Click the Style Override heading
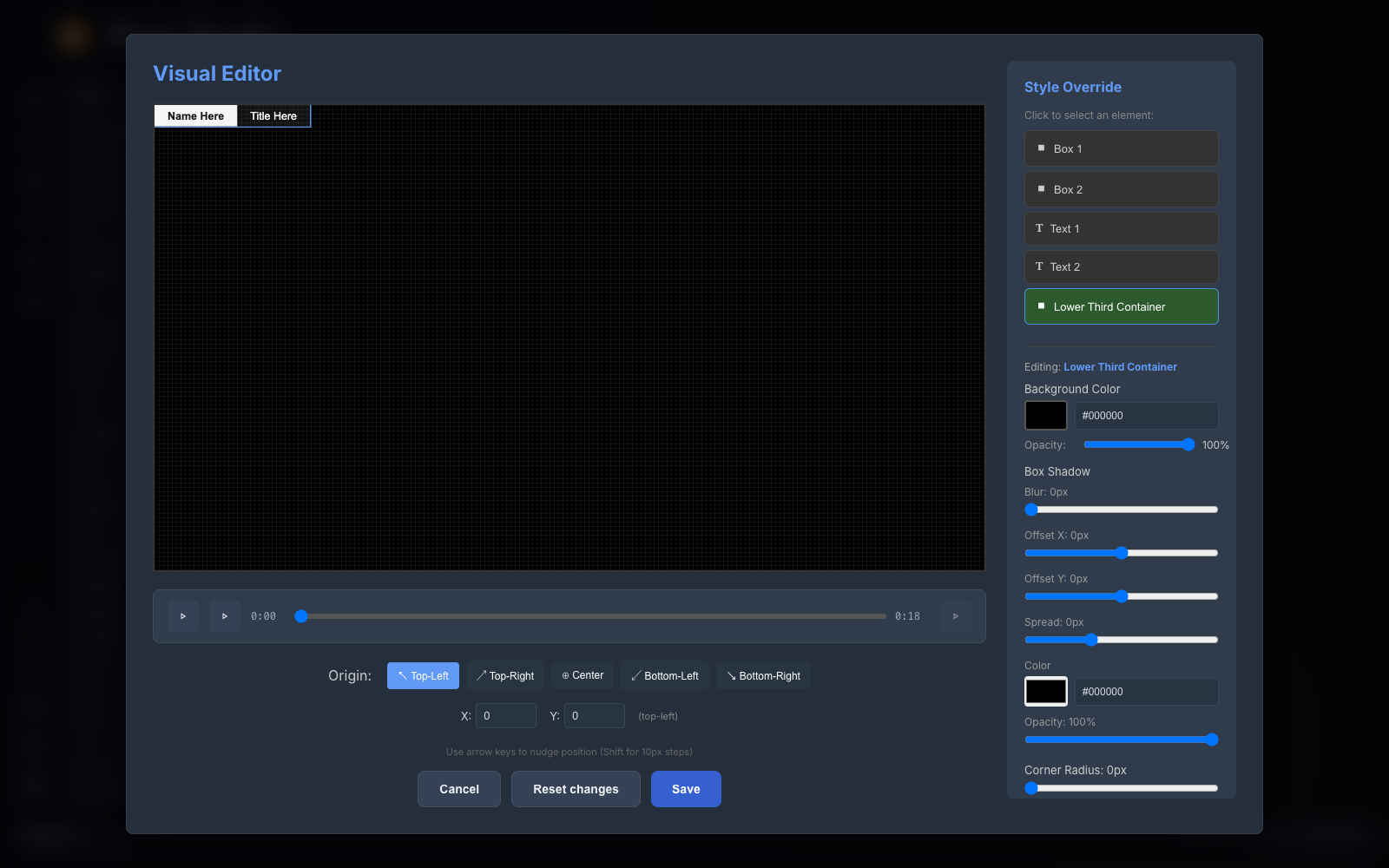 (x=1073, y=87)
